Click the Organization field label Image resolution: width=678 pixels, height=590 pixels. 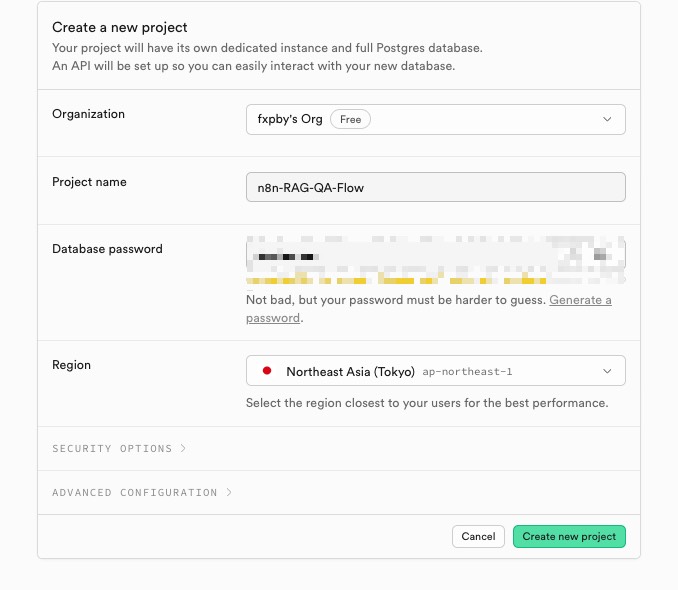88,114
